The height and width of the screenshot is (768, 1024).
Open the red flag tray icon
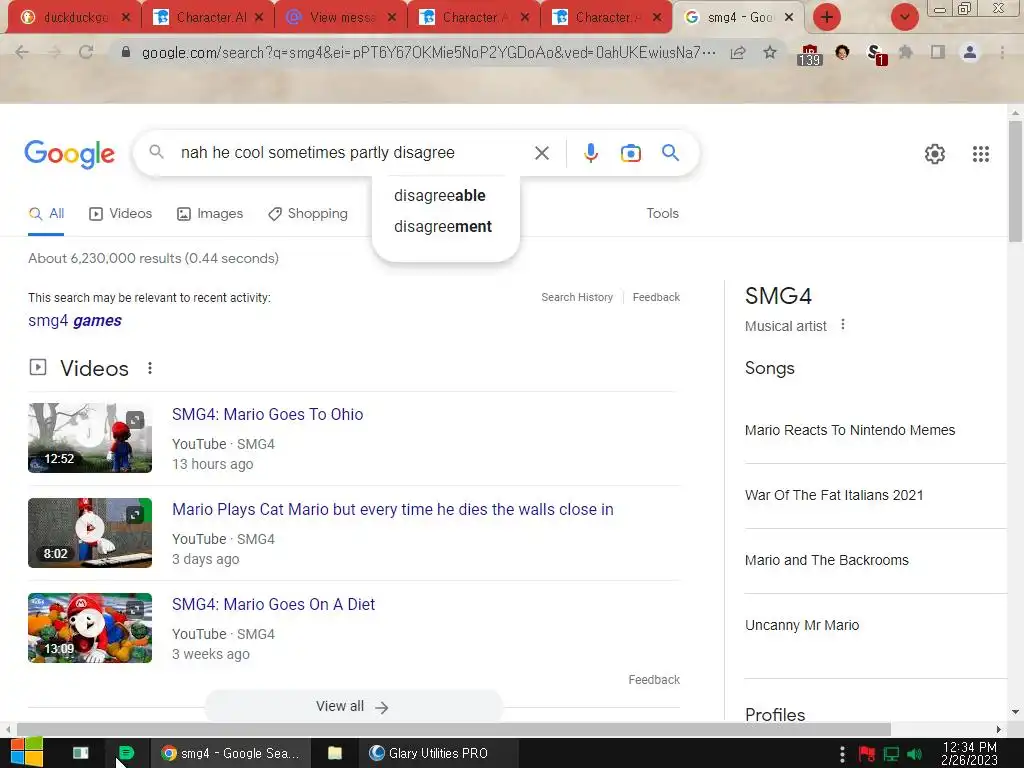(867, 754)
